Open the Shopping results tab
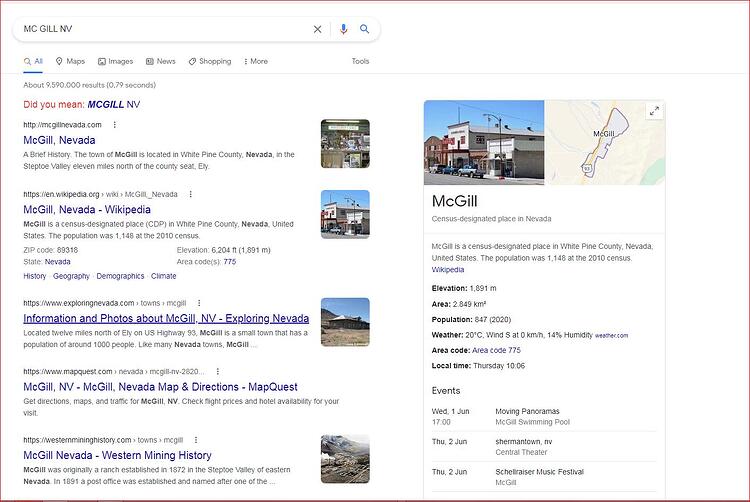This screenshot has height=502, width=750. [x=210, y=61]
